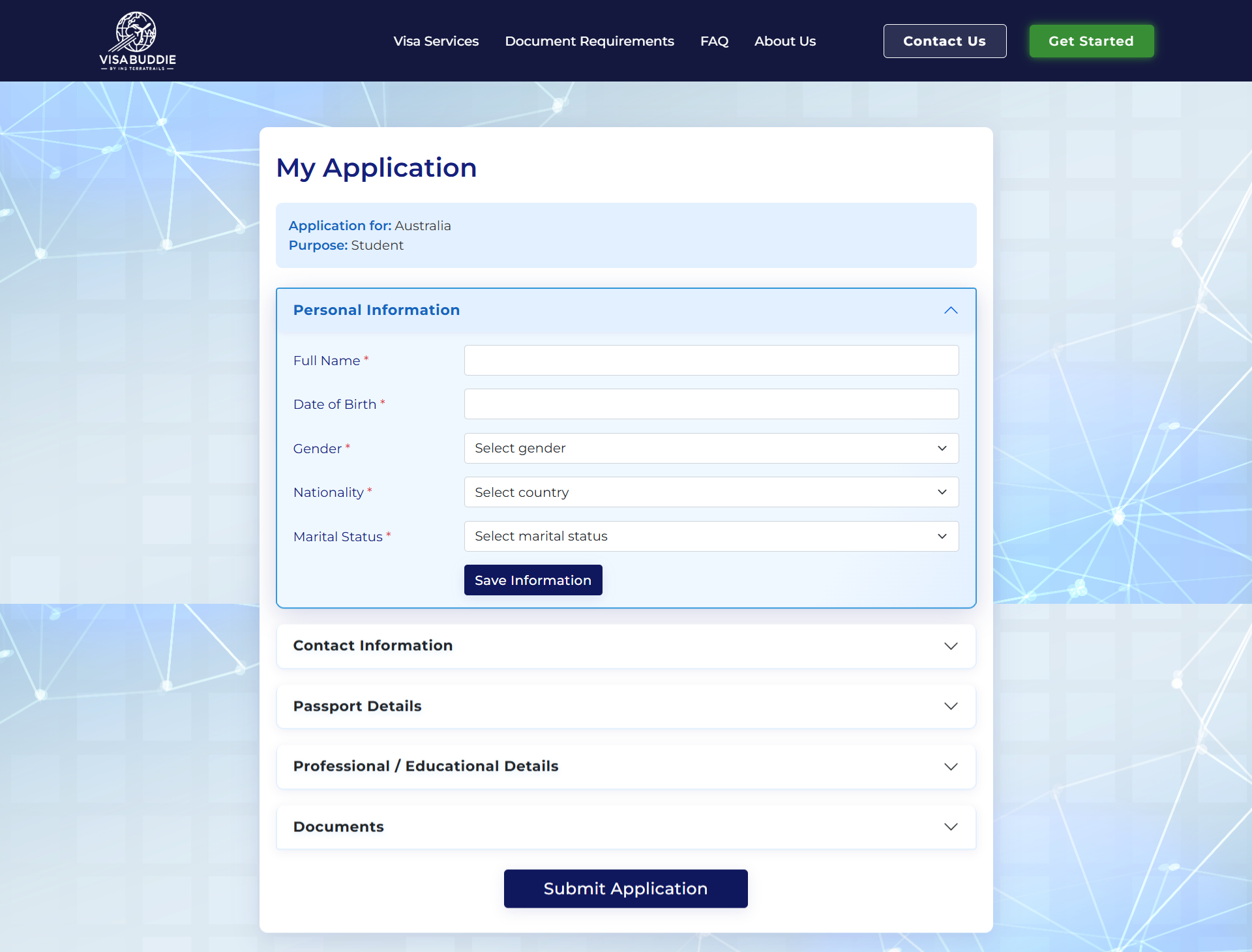The height and width of the screenshot is (952, 1252).
Task: Click the Contact Information chevron icon
Action: (x=951, y=646)
